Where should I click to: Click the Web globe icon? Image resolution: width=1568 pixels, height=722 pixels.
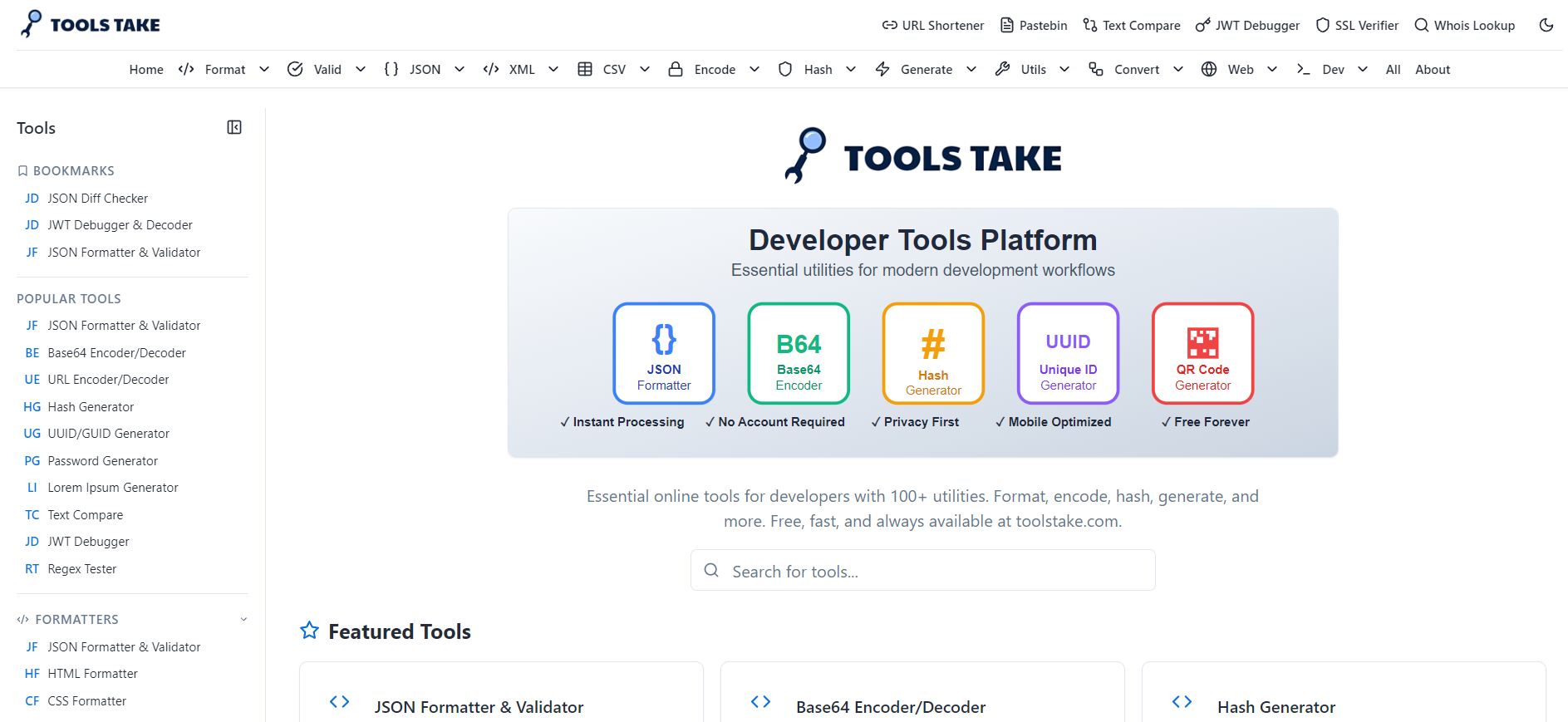point(1209,69)
